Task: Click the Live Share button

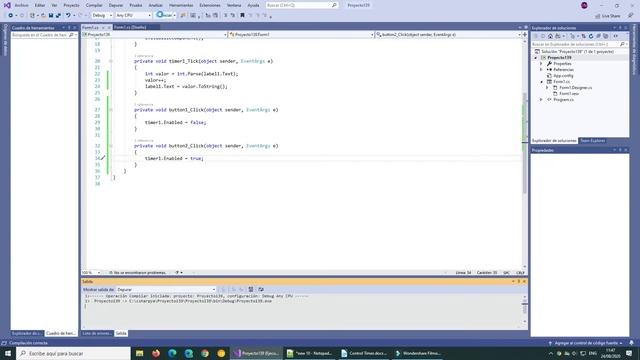Action: [x=608, y=16]
